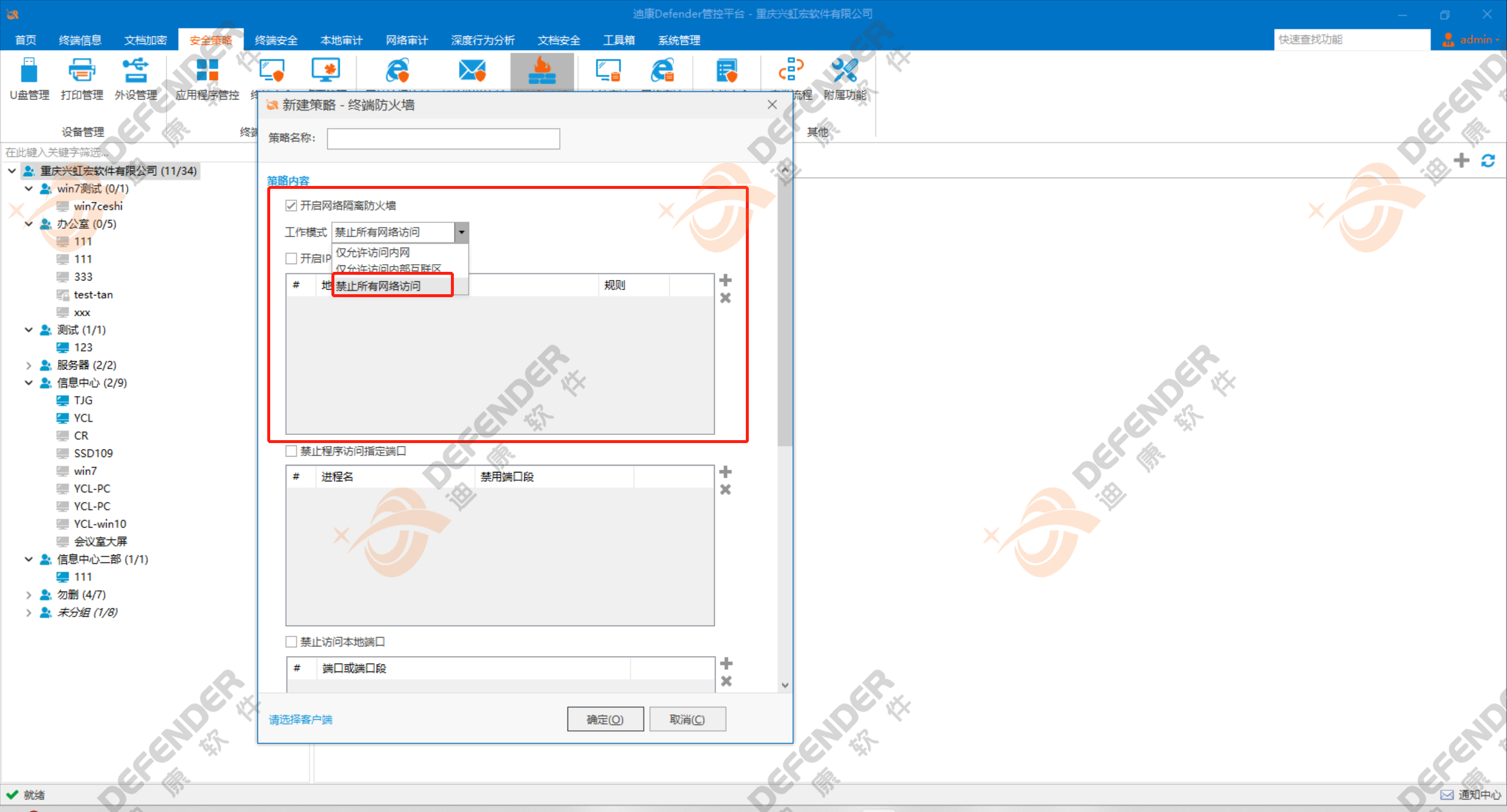Switch to 文档加密 tab
This screenshot has width=1507, height=812.
pos(145,40)
